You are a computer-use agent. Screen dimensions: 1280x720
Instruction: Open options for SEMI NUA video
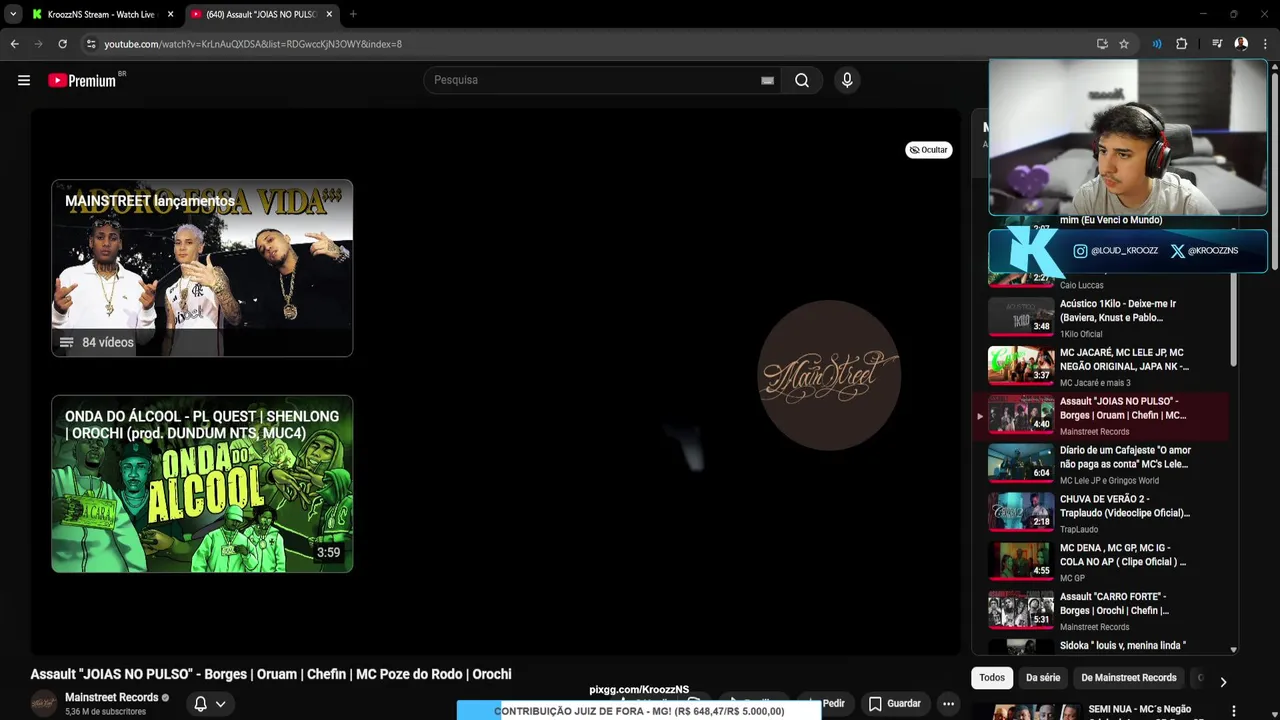click(x=1233, y=711)
